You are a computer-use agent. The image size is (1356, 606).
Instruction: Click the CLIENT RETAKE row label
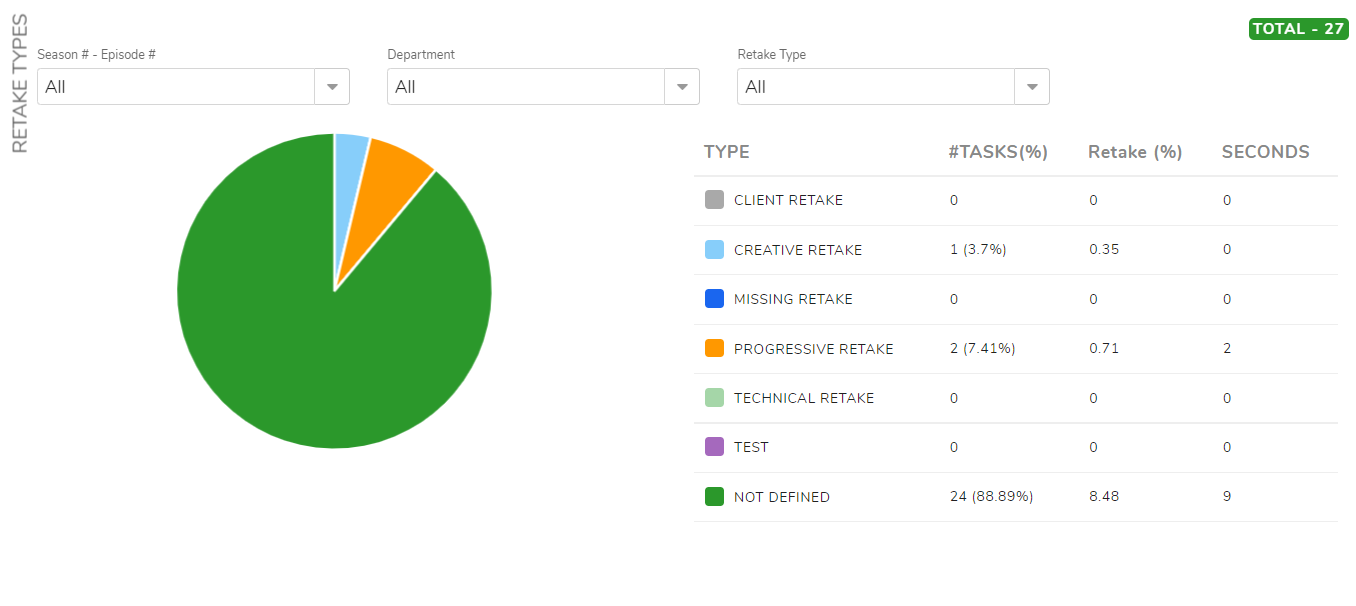788,200
